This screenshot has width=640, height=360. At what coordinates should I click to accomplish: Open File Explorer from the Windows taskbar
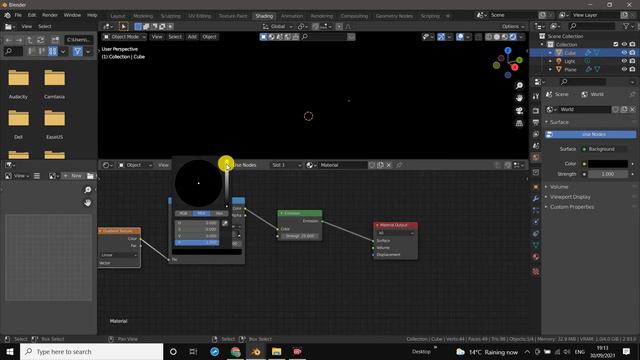(276, 351)
